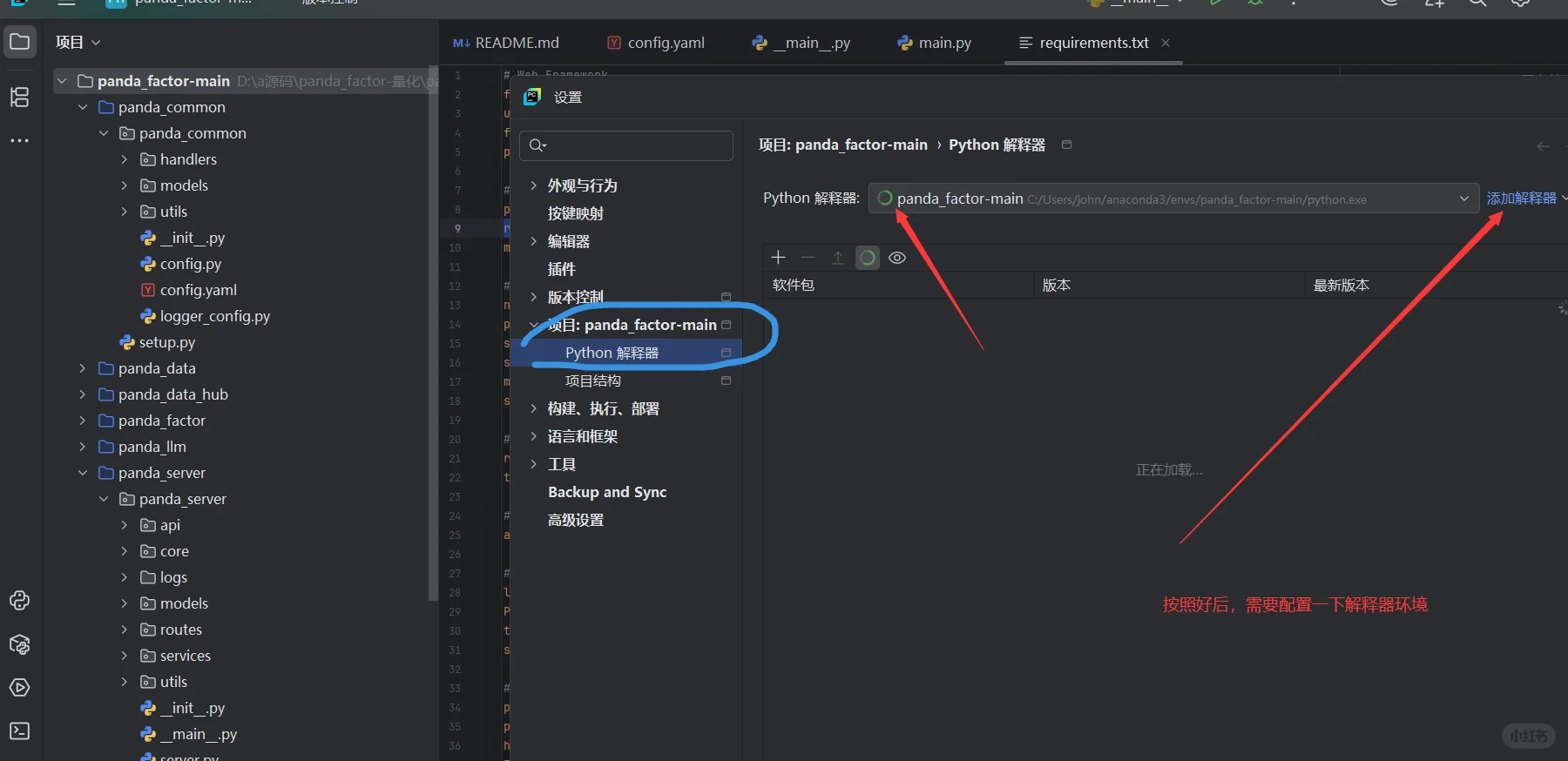
Task: Open 高级设置 settings page
Action: pyautogui.click(x=576, y=520)
